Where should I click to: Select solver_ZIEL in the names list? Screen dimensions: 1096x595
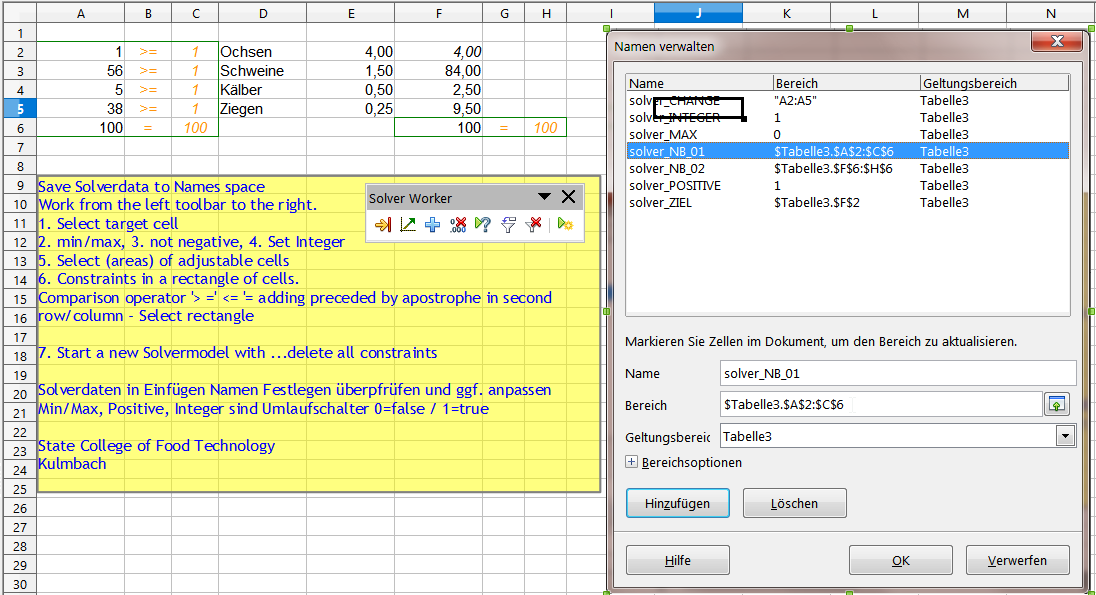tap(662, 202)
